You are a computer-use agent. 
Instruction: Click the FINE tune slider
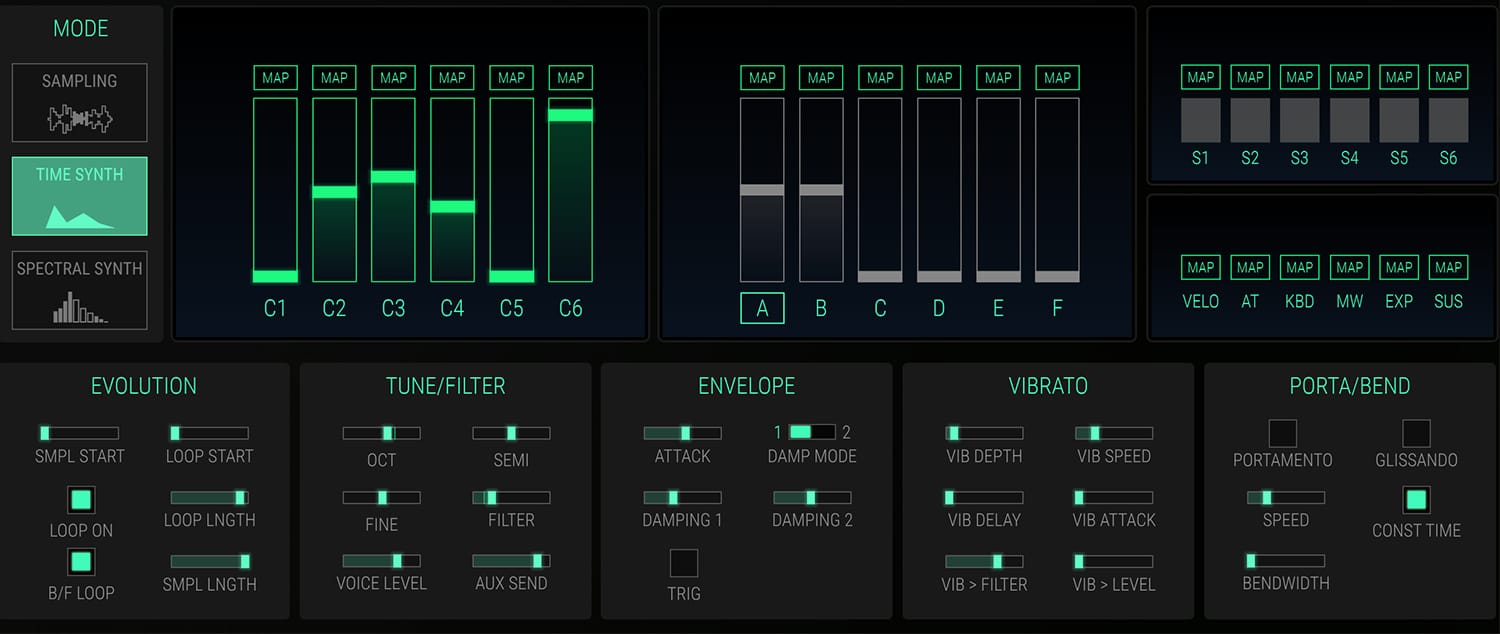click(x=381, y=497)
